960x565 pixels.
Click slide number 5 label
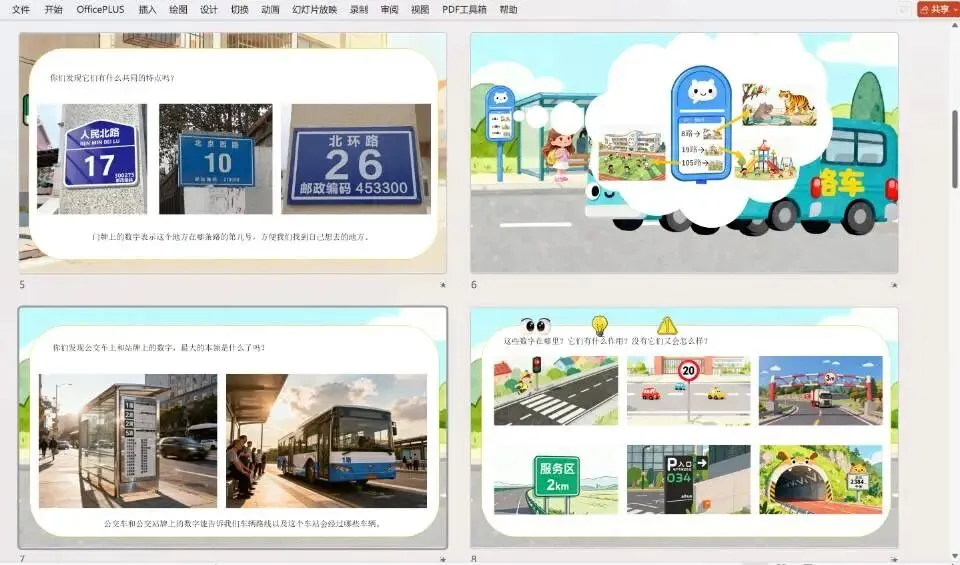tap(22, 285)
